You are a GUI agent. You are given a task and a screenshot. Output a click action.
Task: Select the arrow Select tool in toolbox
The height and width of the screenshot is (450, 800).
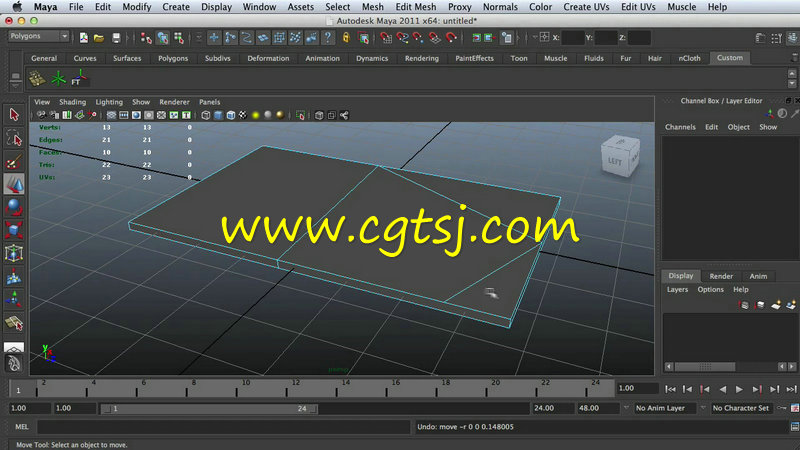[x=14, y=114]
